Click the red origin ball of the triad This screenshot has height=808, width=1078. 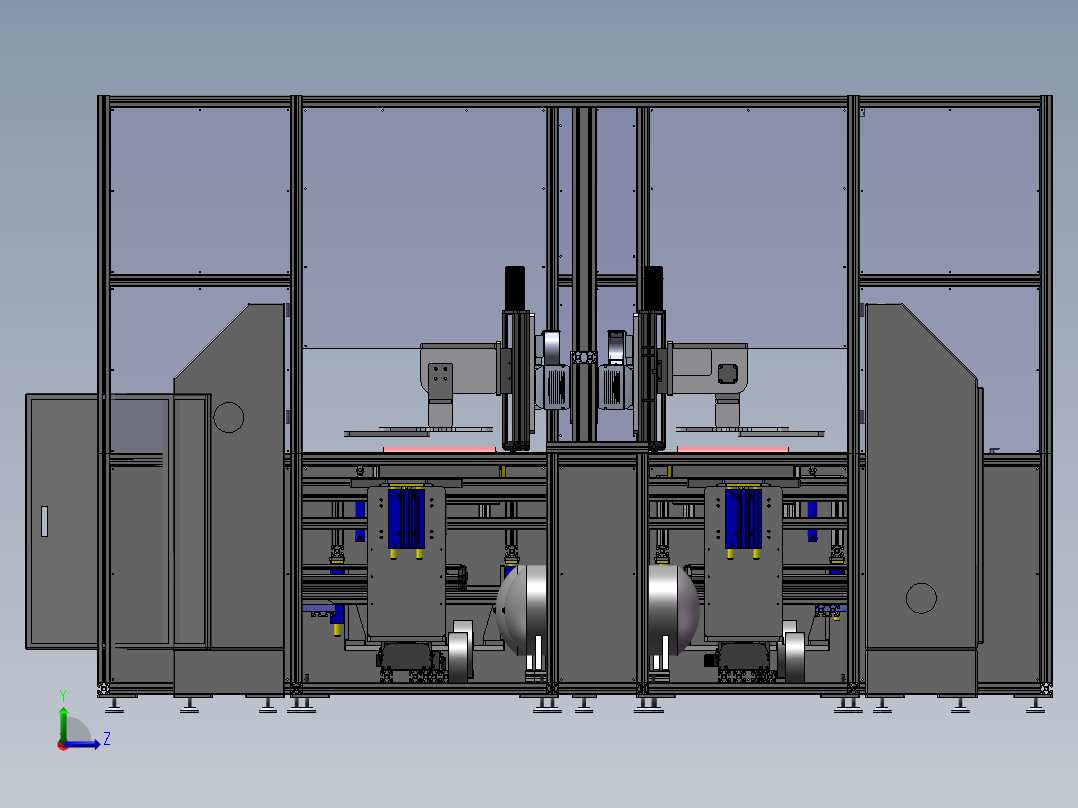62,745
